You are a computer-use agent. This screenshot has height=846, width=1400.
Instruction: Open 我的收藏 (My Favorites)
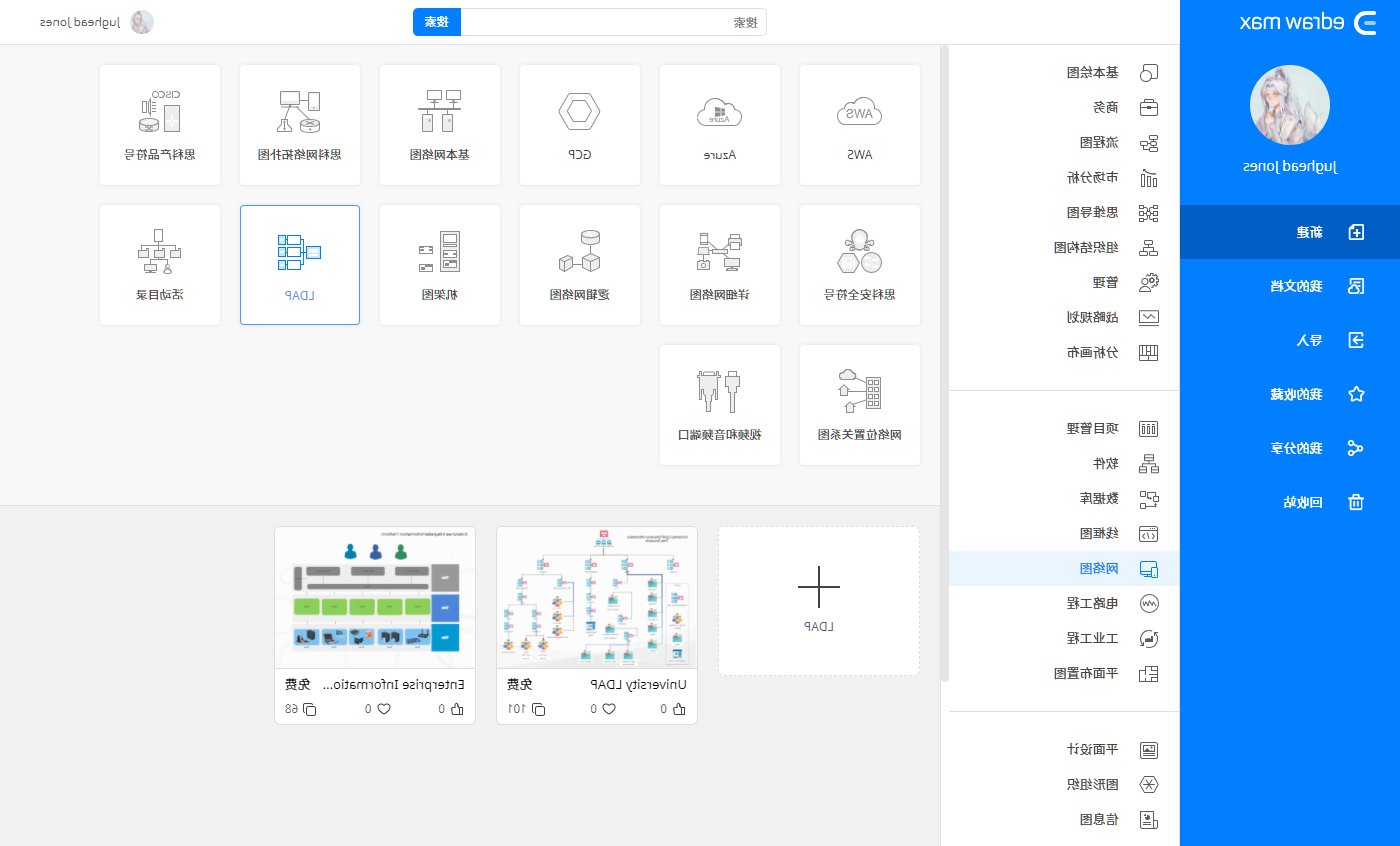(x=1290, y=394)
